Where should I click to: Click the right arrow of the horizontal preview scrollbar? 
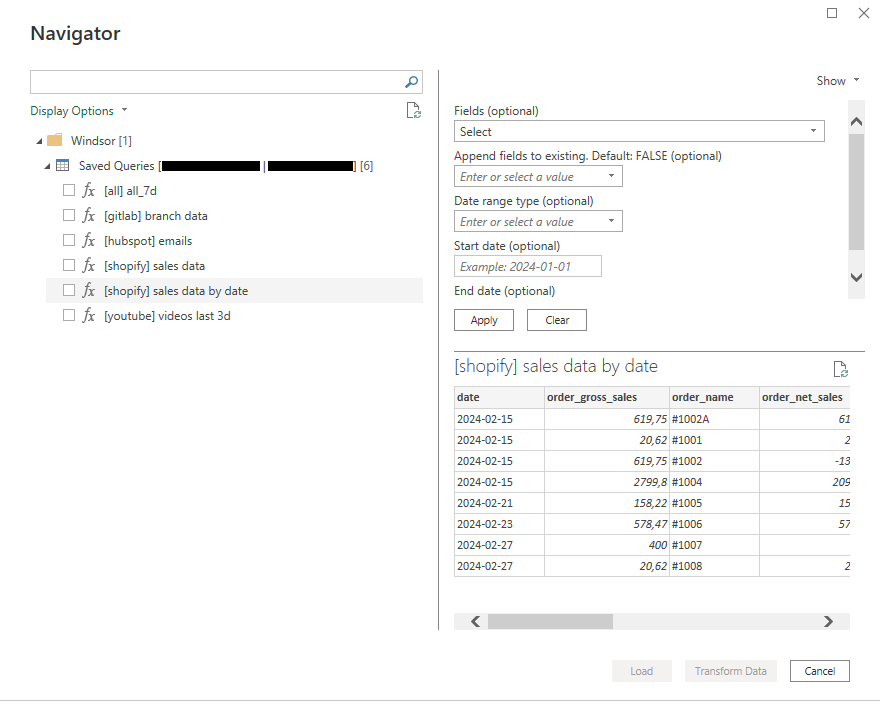828,621
